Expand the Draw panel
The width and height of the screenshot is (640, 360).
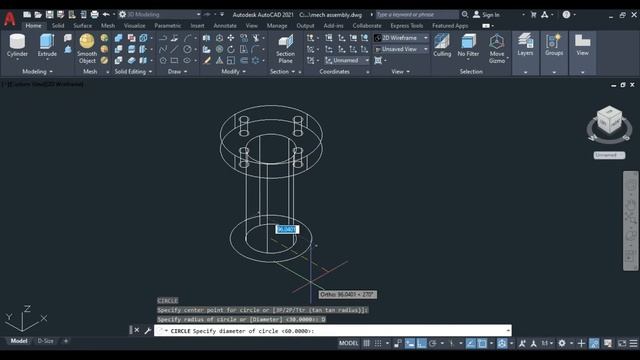click(x=177, y=71)
